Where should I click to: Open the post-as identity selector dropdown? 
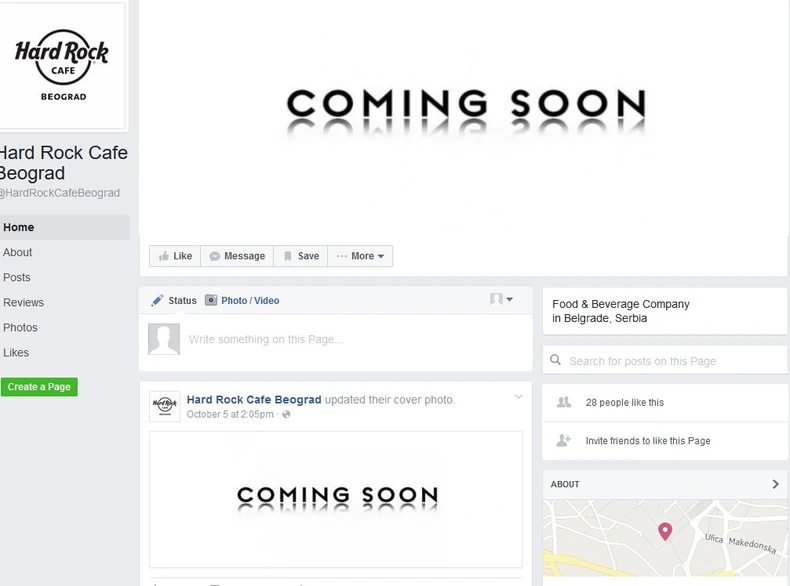tap(501, 299)
